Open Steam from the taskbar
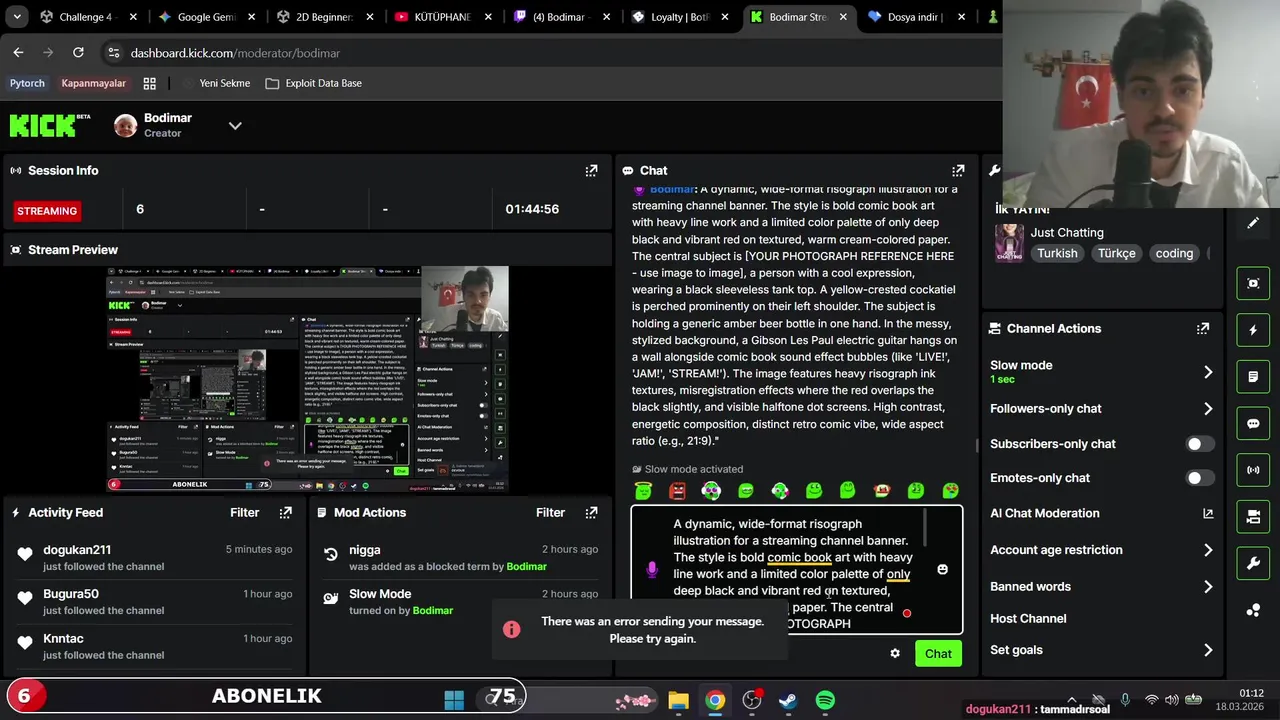 pos(788,701)
